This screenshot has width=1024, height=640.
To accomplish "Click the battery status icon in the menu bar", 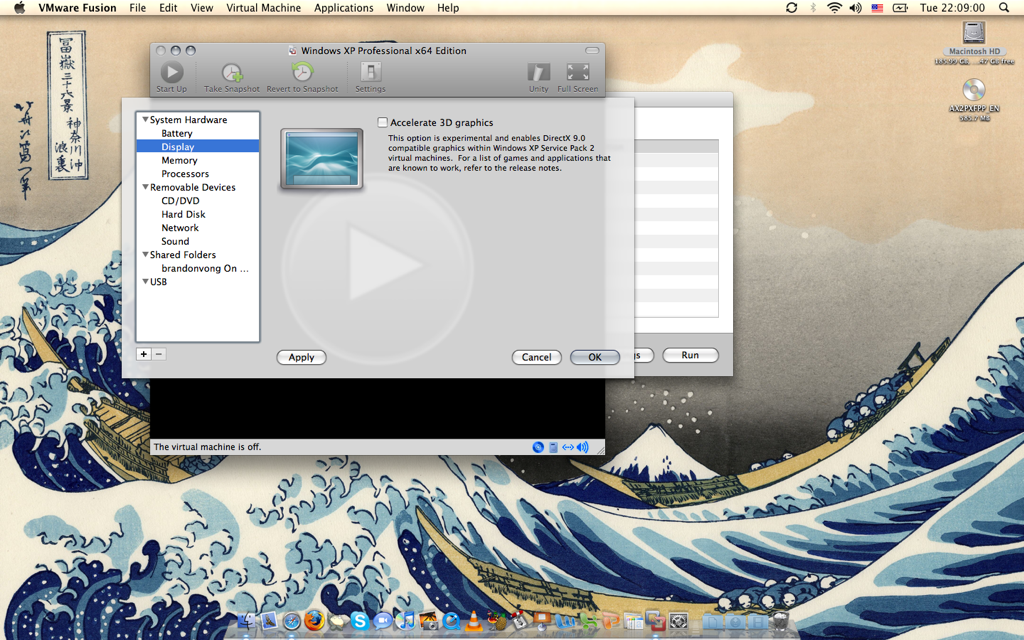I will (900, 8).
